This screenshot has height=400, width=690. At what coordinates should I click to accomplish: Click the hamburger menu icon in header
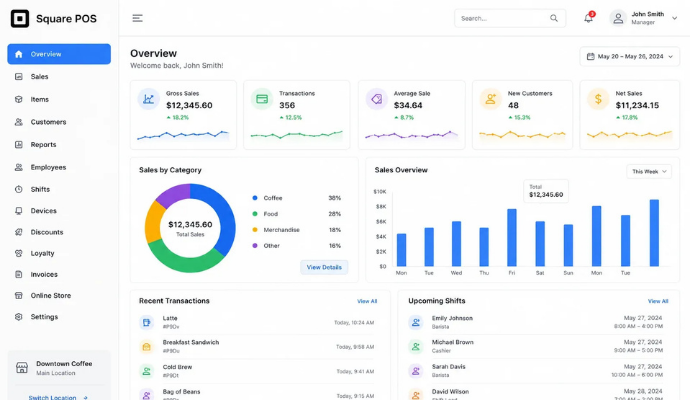click(x=137, y=18)
